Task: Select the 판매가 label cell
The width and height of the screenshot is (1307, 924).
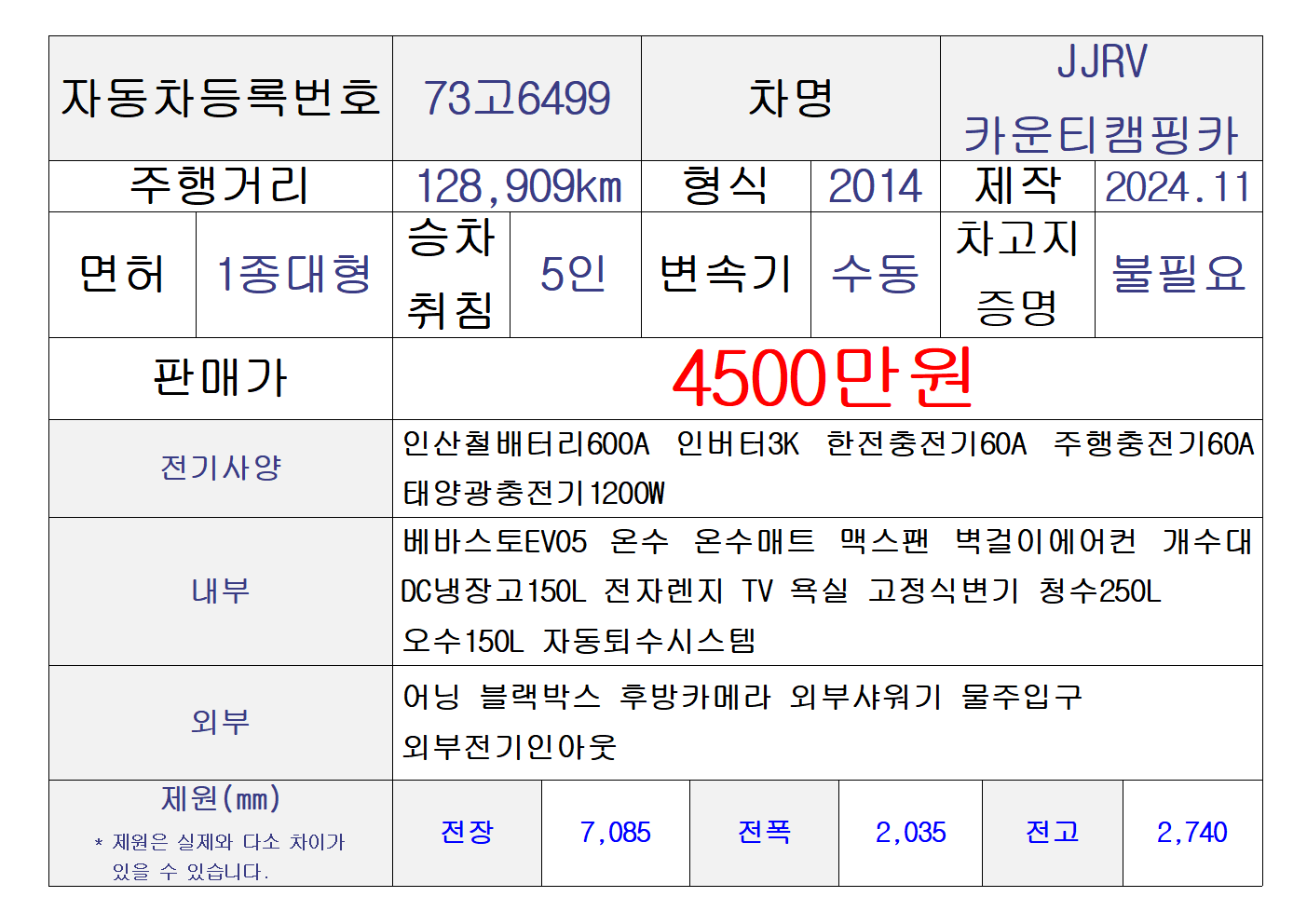Action: point(221,378)
